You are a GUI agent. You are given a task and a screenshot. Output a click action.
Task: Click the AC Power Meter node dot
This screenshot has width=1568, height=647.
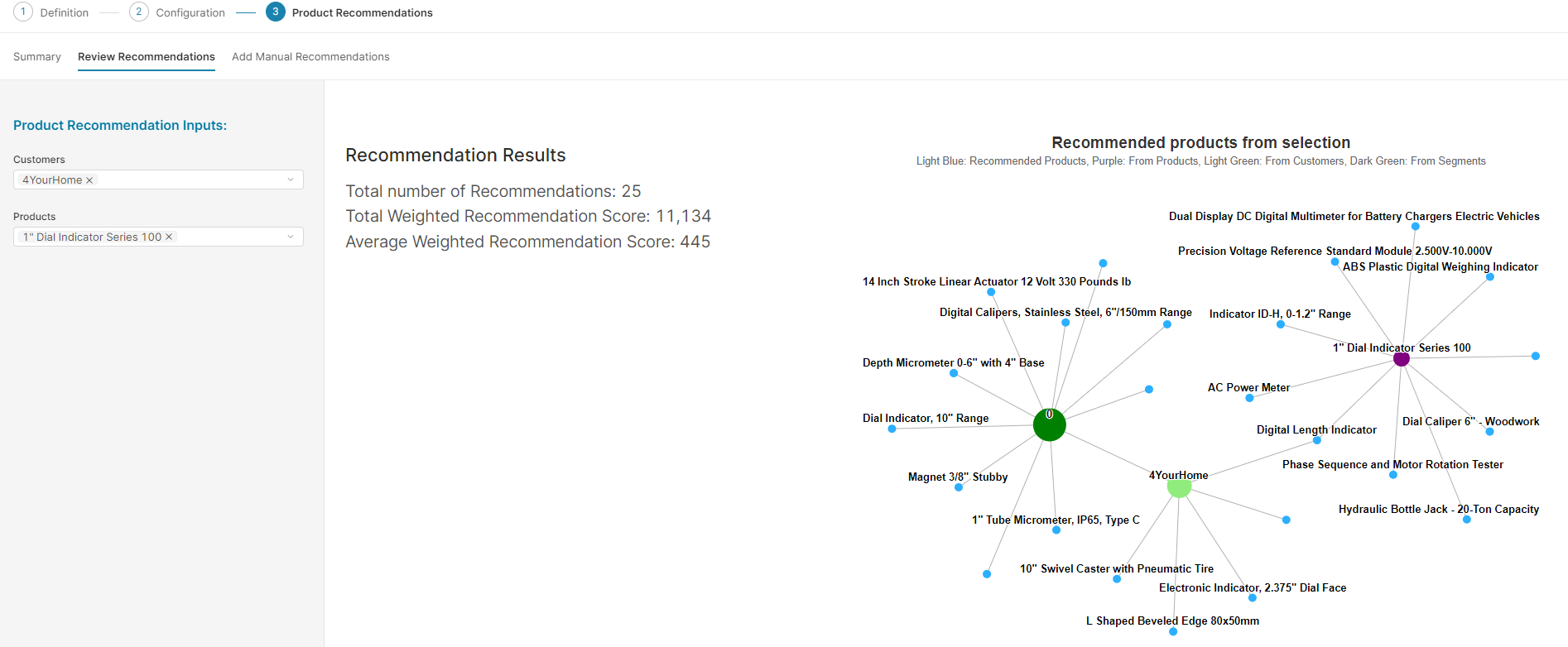tap(1249, 398)
